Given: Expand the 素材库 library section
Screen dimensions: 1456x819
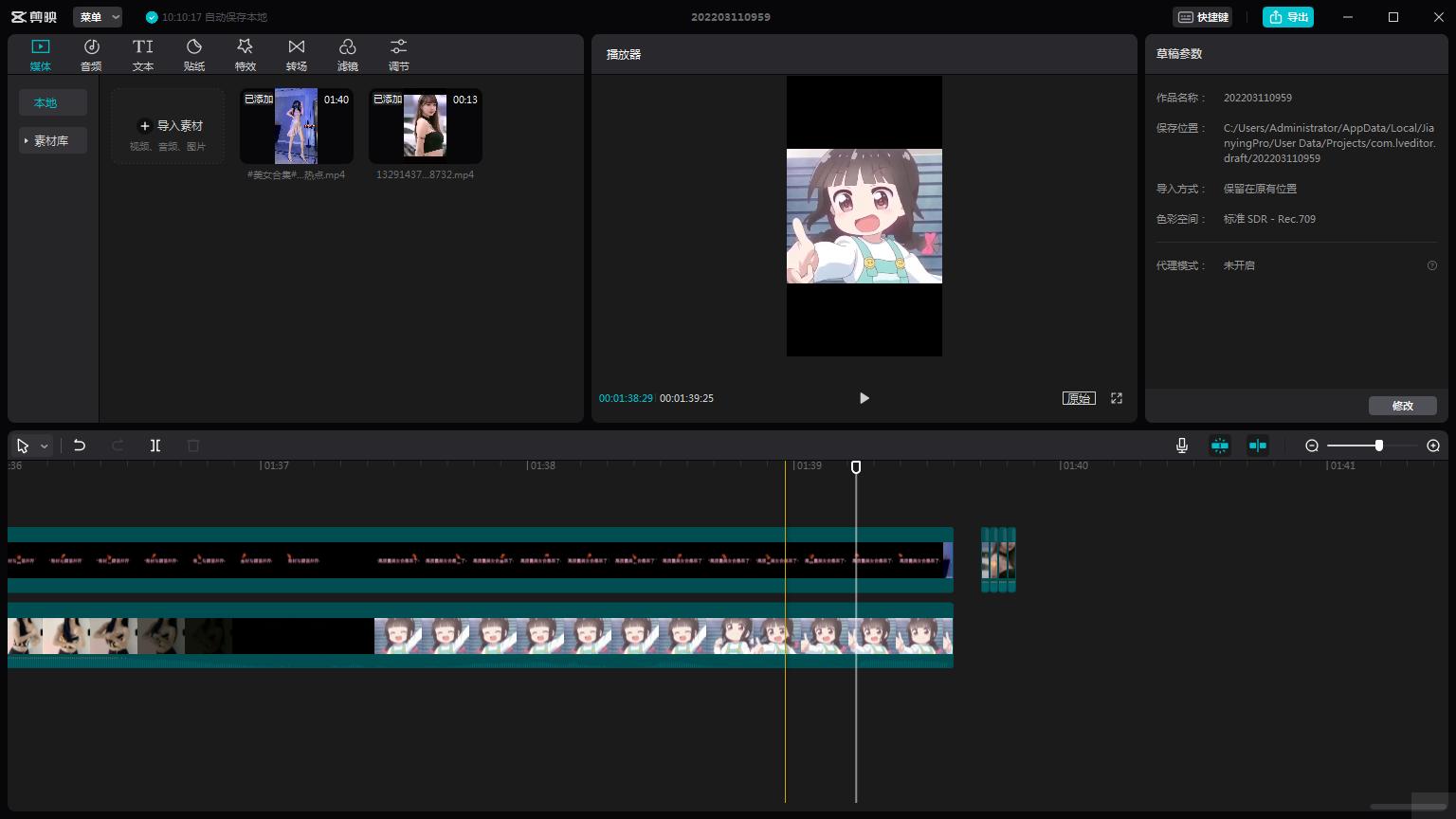Looking at the screenshot, I should click(52, 140).
